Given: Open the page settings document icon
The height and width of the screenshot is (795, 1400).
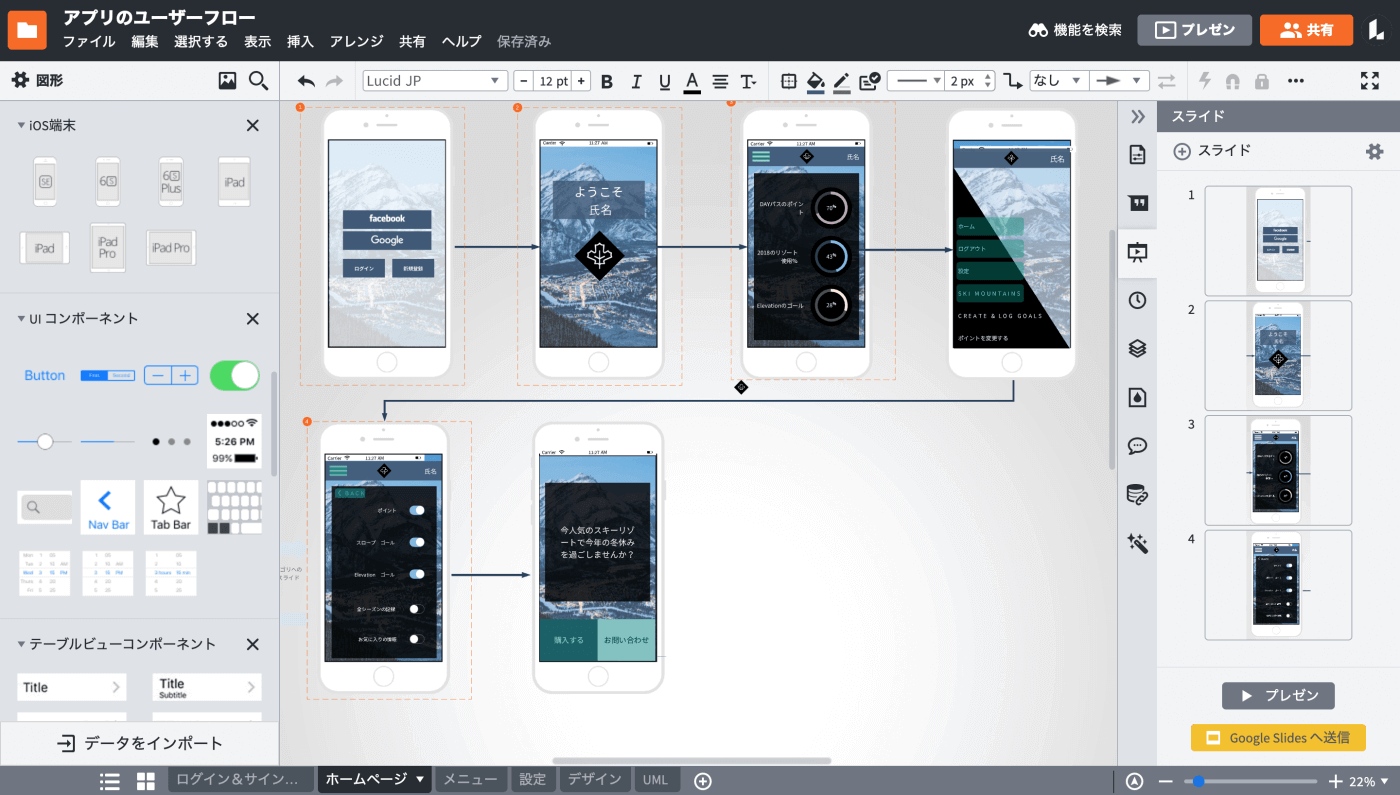Looking at the screenshot, I should (1137, 155).
